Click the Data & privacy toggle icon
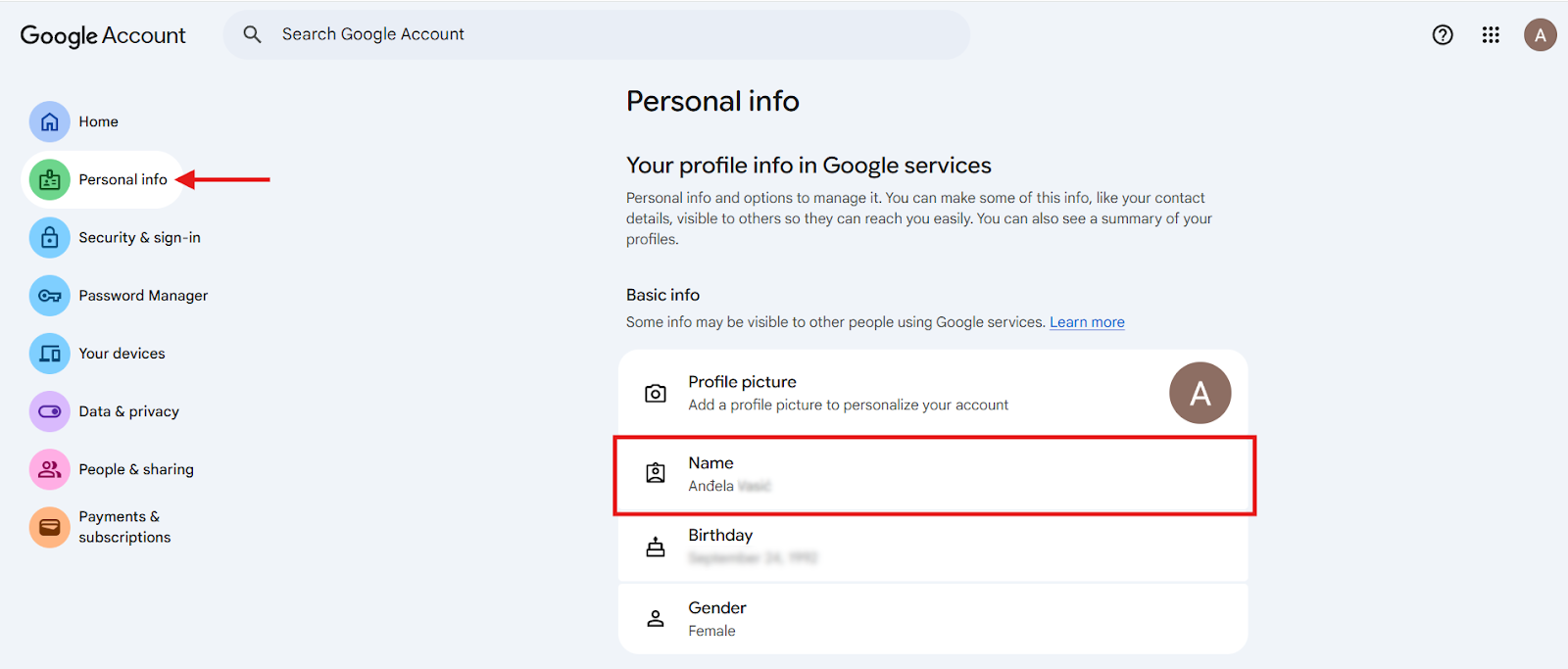1568x669 pixels. 49,411
